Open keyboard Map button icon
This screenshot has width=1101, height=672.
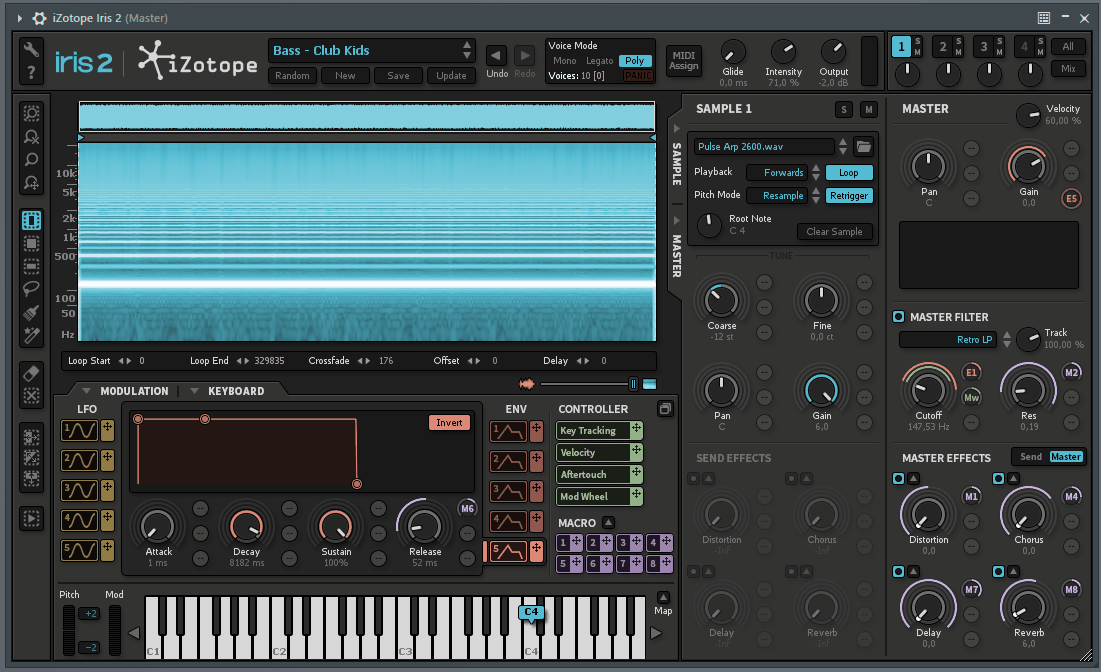tap(663, 597)
